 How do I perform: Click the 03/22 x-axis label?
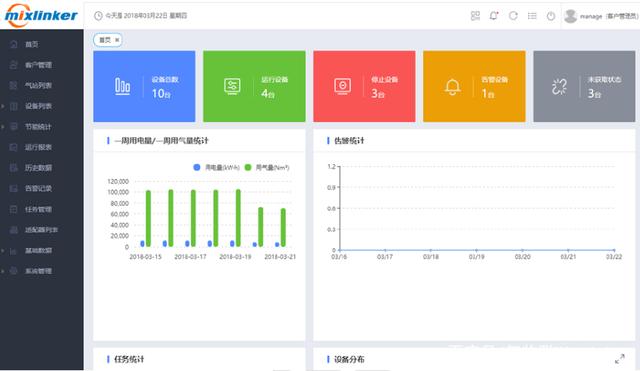click(614, 257)
